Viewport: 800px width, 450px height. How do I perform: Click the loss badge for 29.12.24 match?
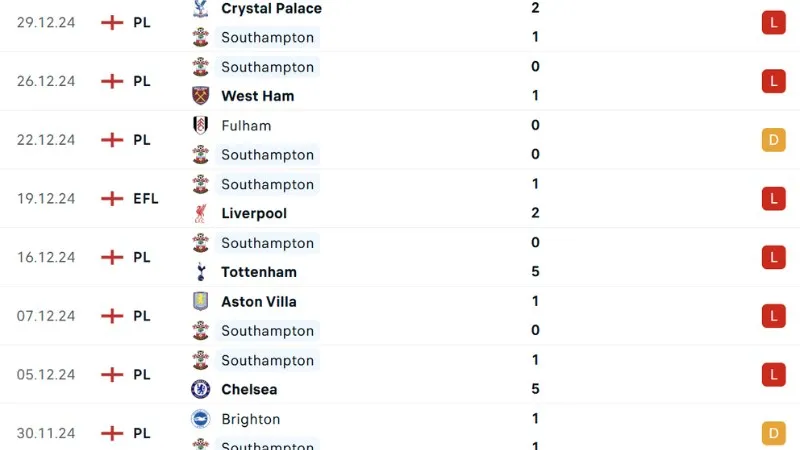[773, 22]
